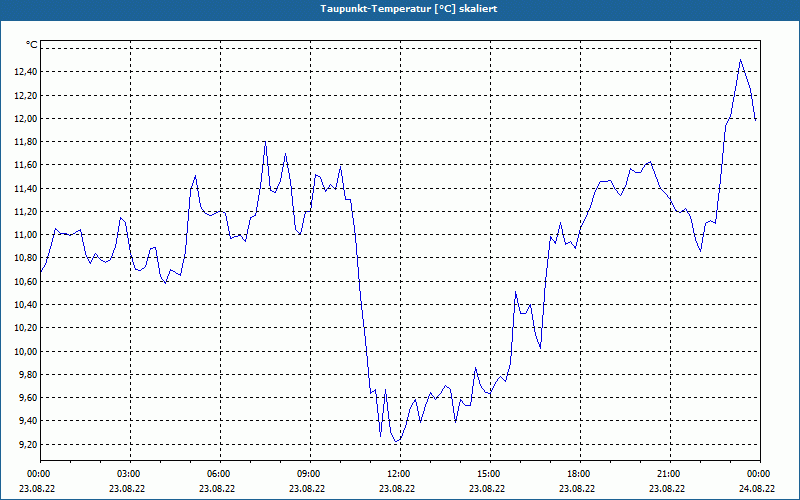This screenshot has height=500, width=800.
Task: Click the 23.08.22 date under 12:00
Action: 397,488
